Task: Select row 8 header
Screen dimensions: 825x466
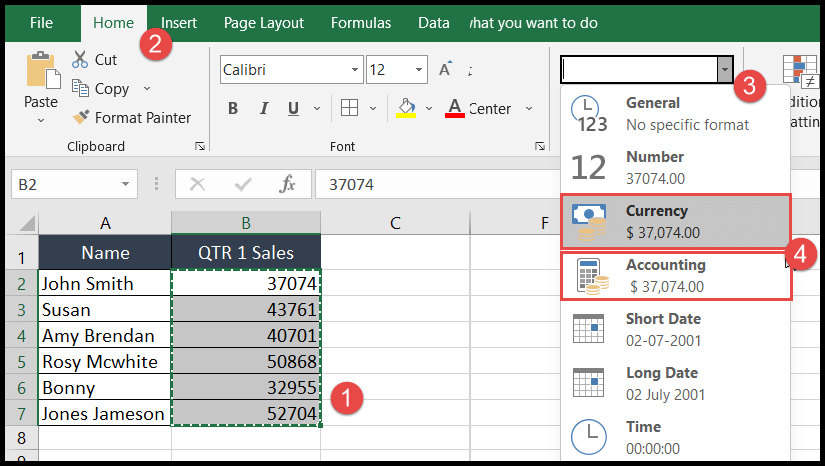Action: (21, 438)
